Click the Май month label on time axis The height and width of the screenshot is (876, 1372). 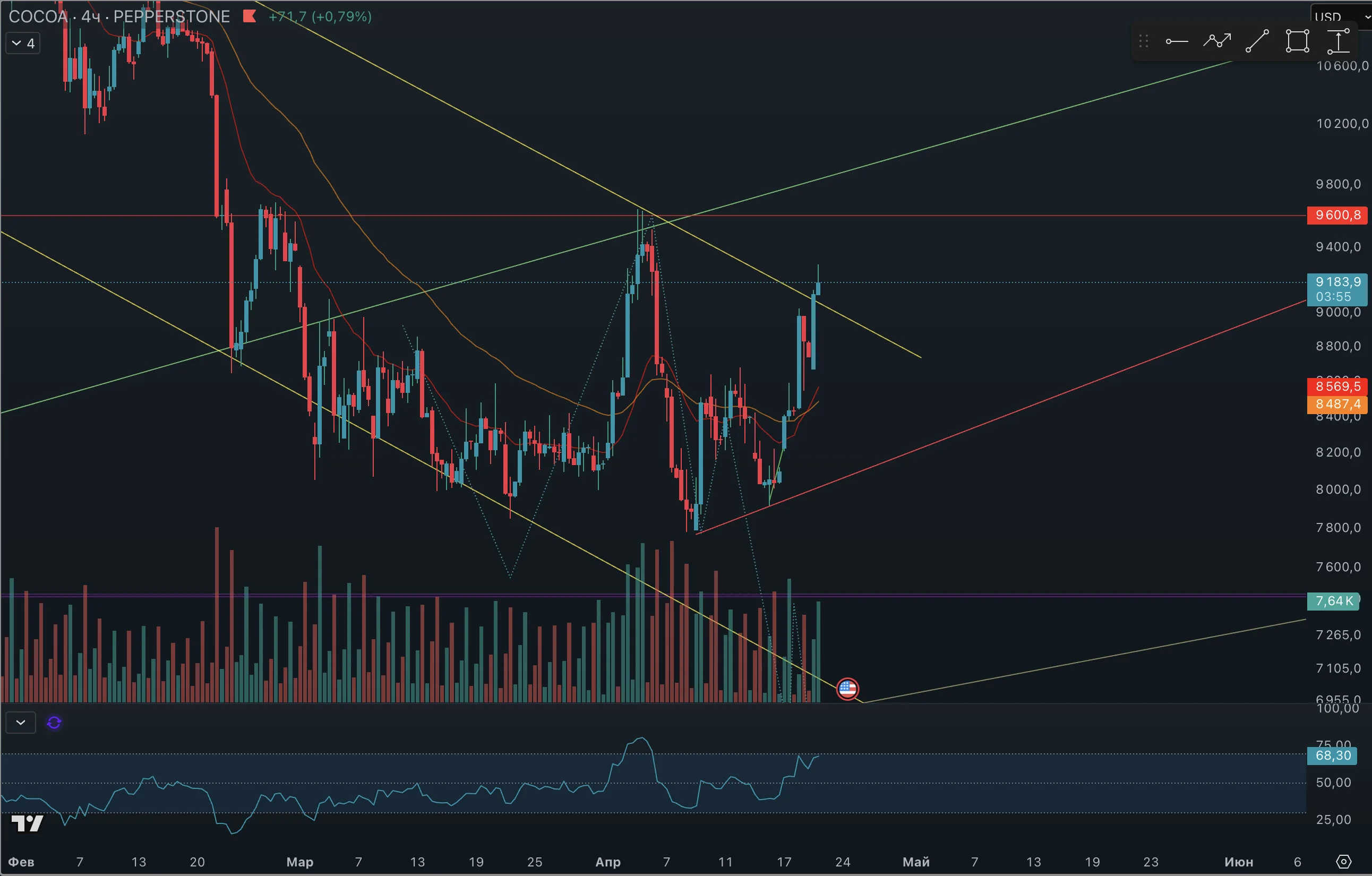click(915, 862)
